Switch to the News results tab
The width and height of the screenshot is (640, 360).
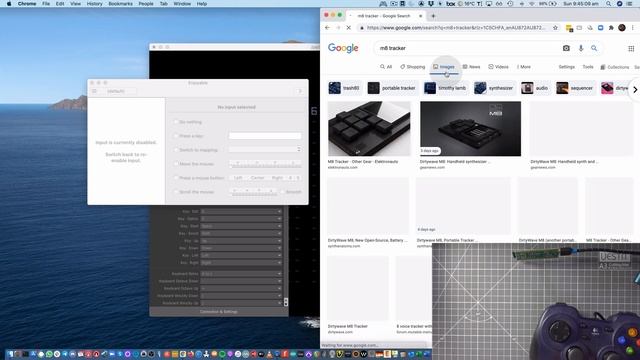[471, 67]
